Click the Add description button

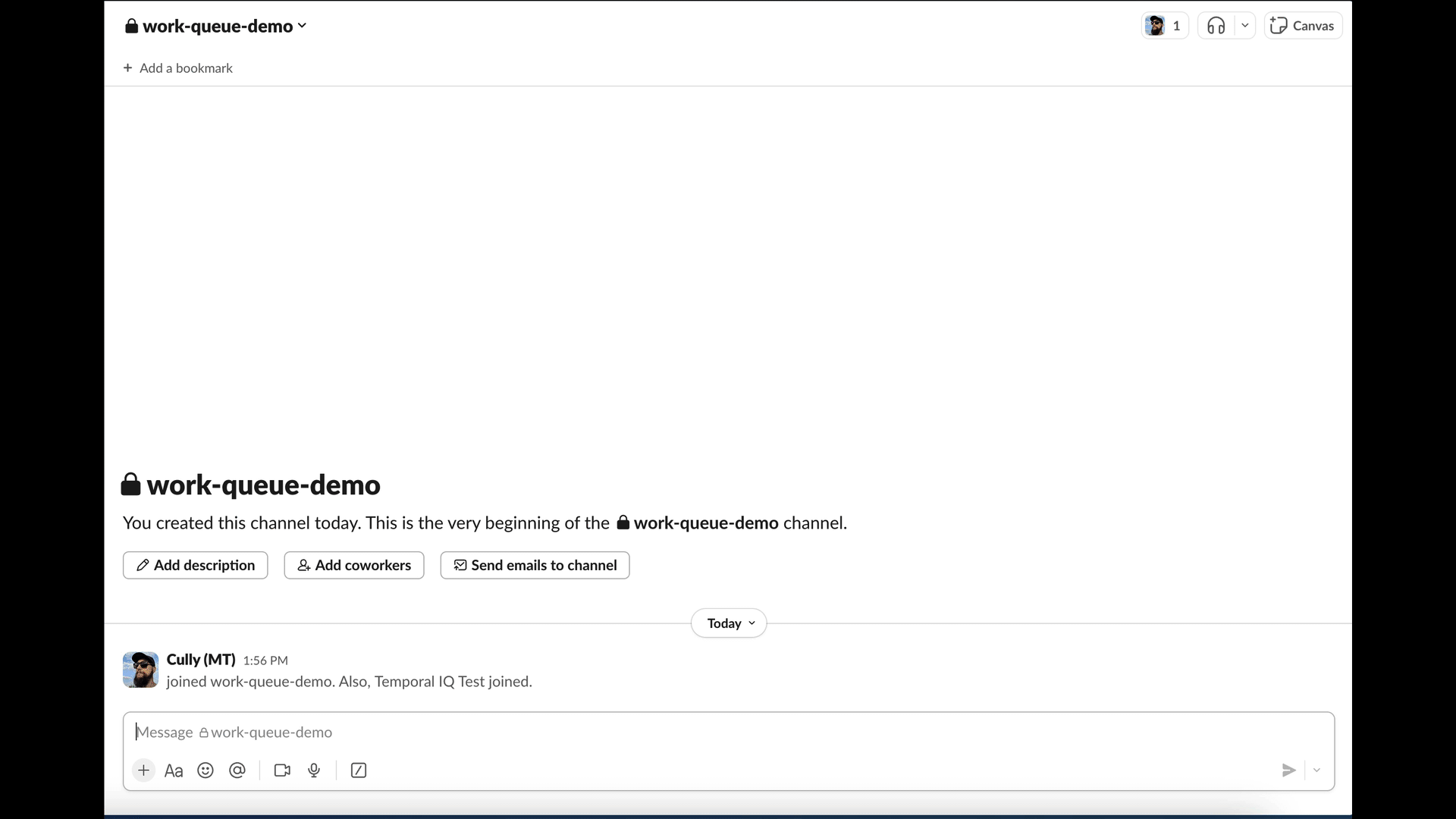(x=195, y=565)
